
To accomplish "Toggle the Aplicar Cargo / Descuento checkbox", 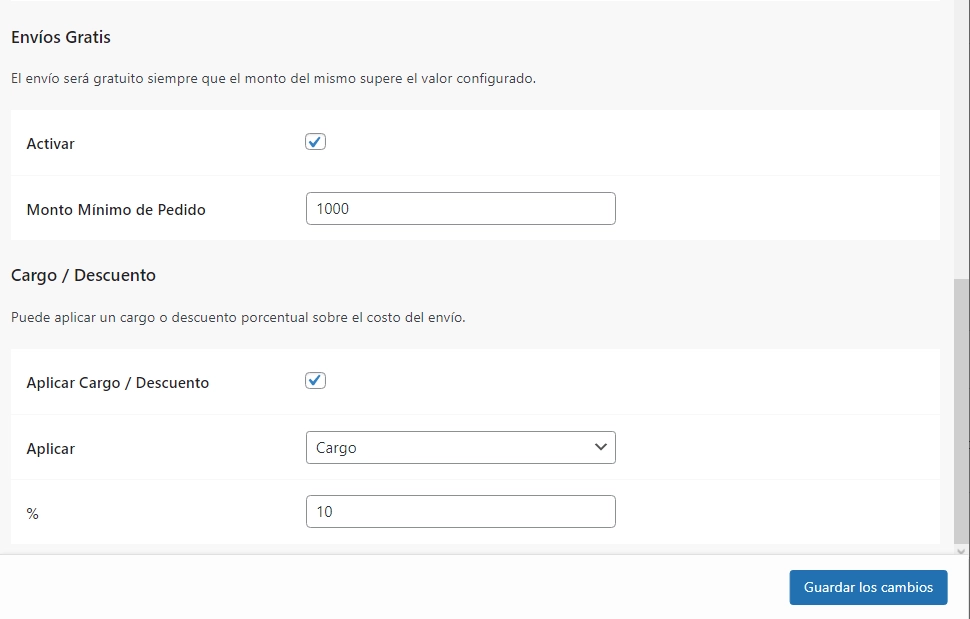I will click(x=315, y=381).
